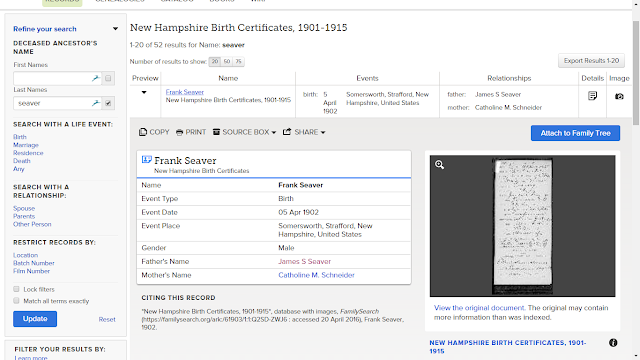This screenshot has width=640, height=360.
Task: Print the record with the PRINT button
Action: (x=191, y=132)
